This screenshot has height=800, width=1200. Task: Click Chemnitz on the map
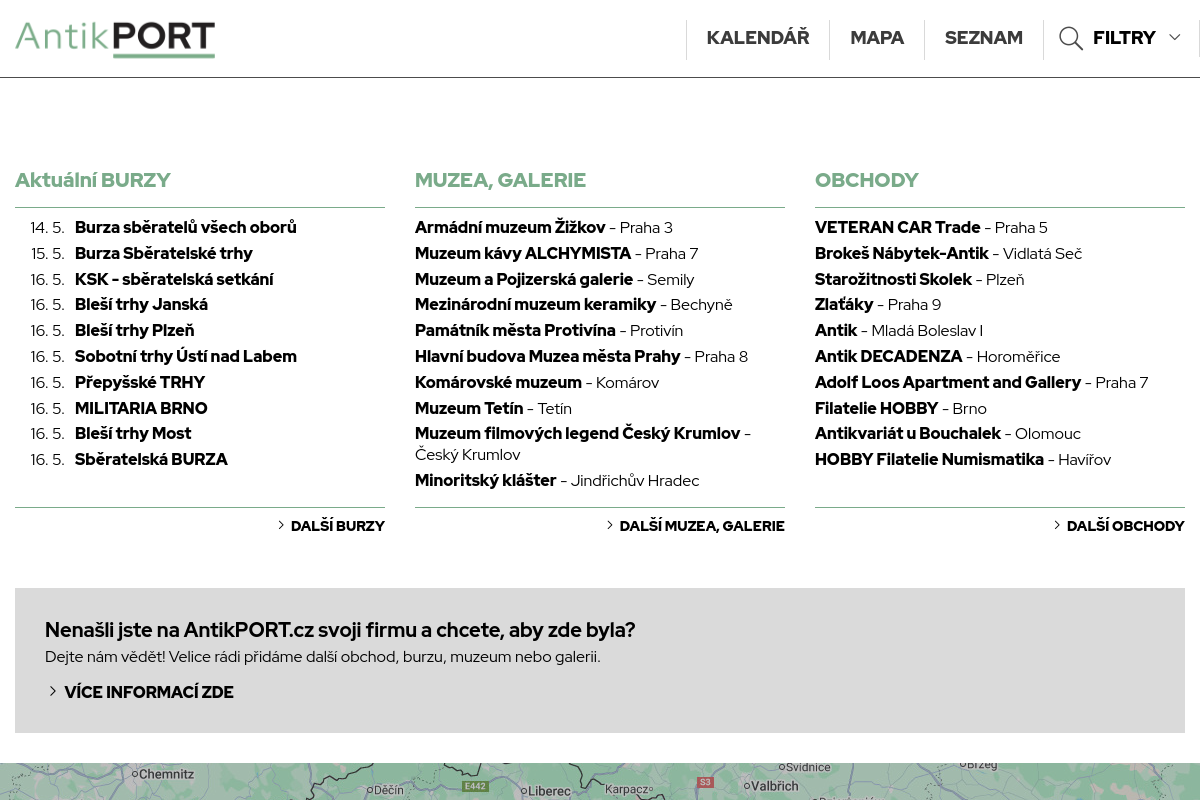point(164,774)
